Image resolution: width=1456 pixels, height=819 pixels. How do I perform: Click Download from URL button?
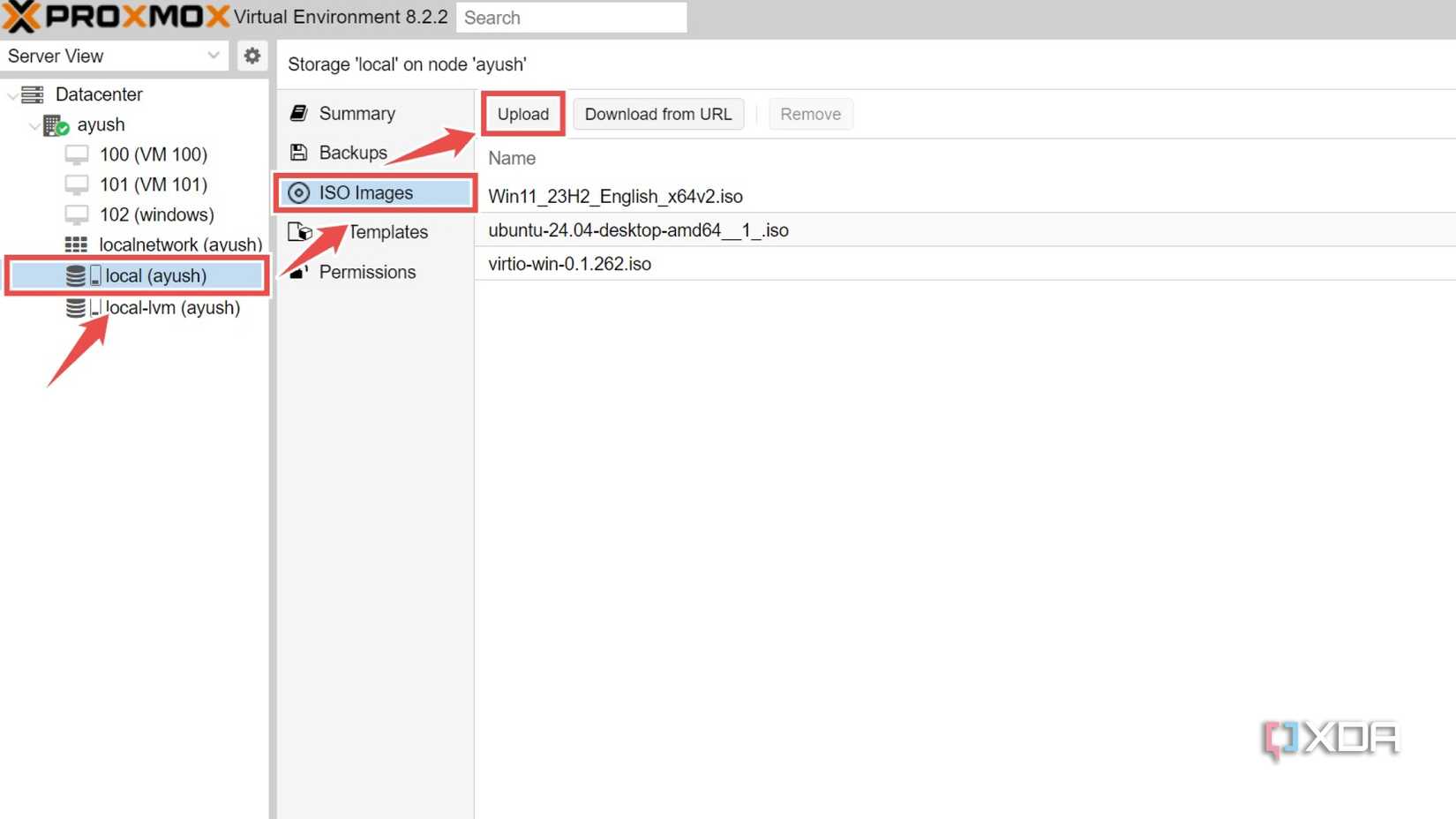(x=658, y=114)
